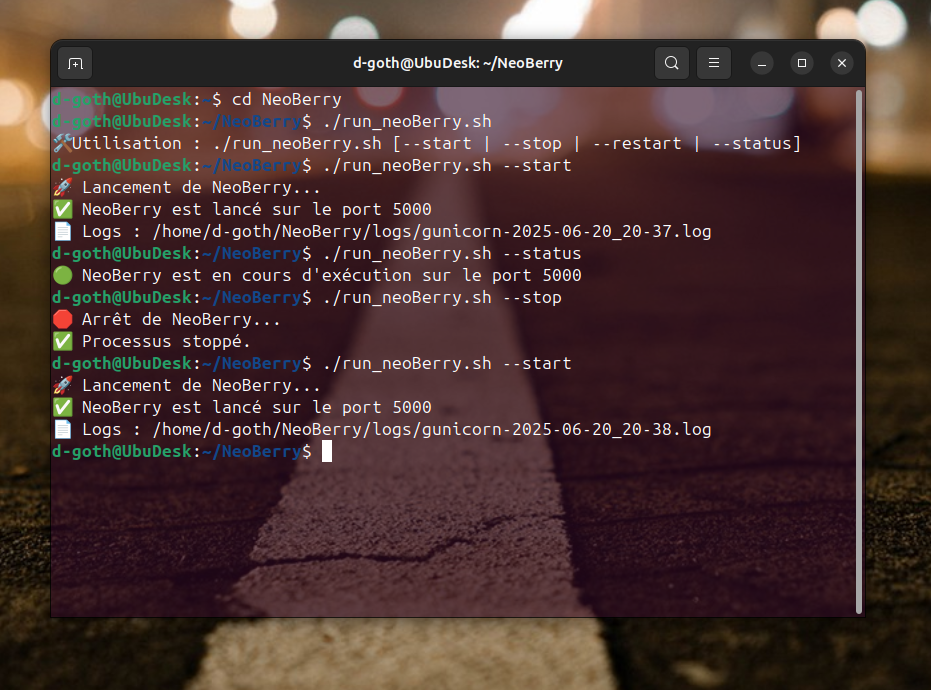Click 'Arrêt de NeoBerry...' line
Viewport: 931px width, 690px height.
click(181, 319)
